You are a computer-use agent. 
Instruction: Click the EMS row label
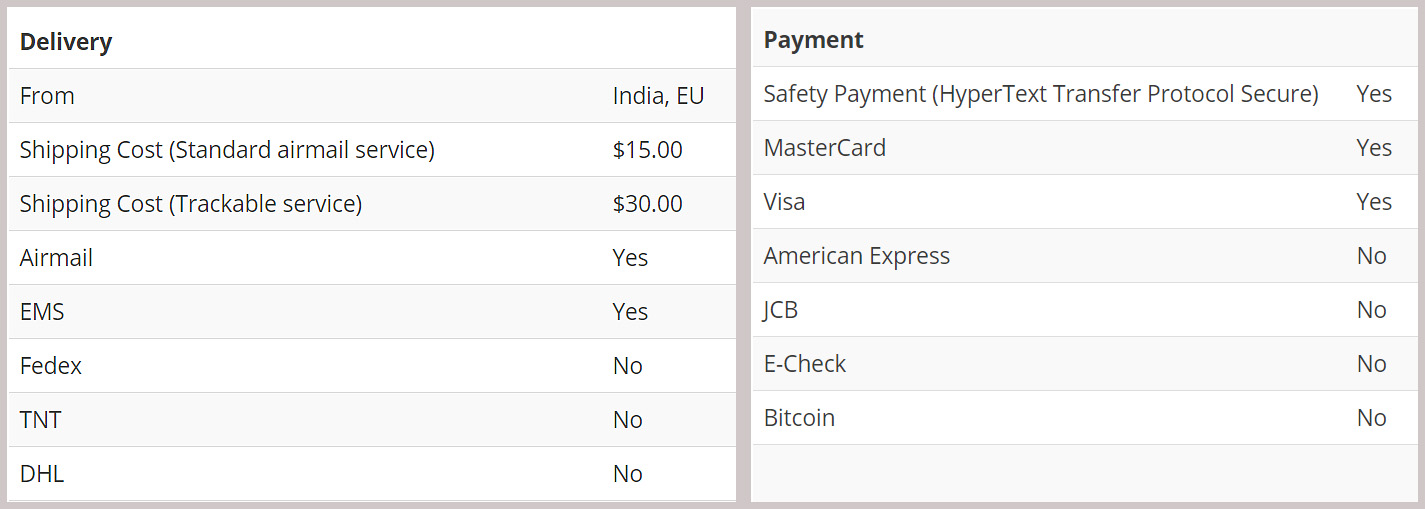point(42,312)
